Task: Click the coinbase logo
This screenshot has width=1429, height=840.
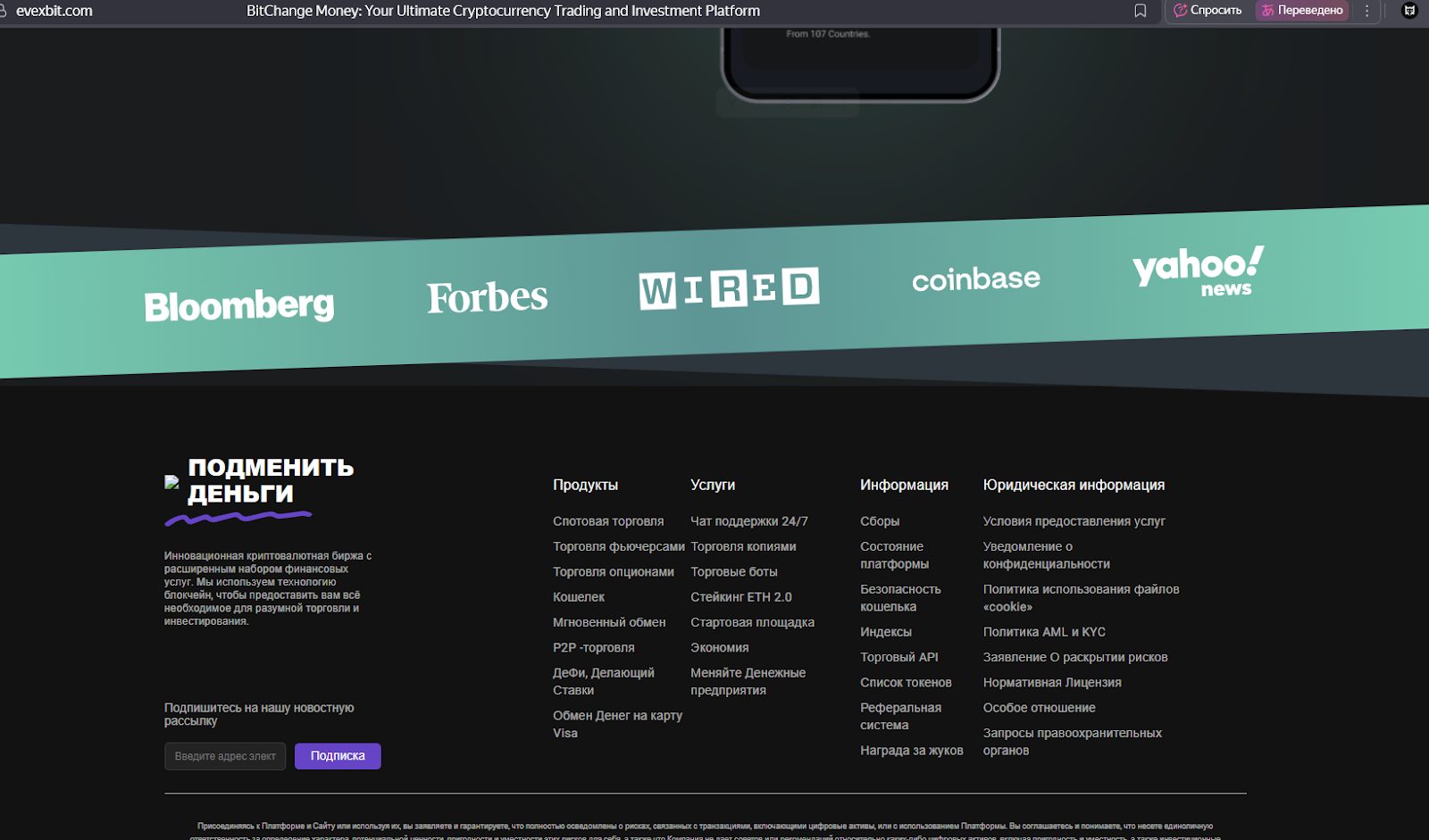Action: (x=975, y=279)
